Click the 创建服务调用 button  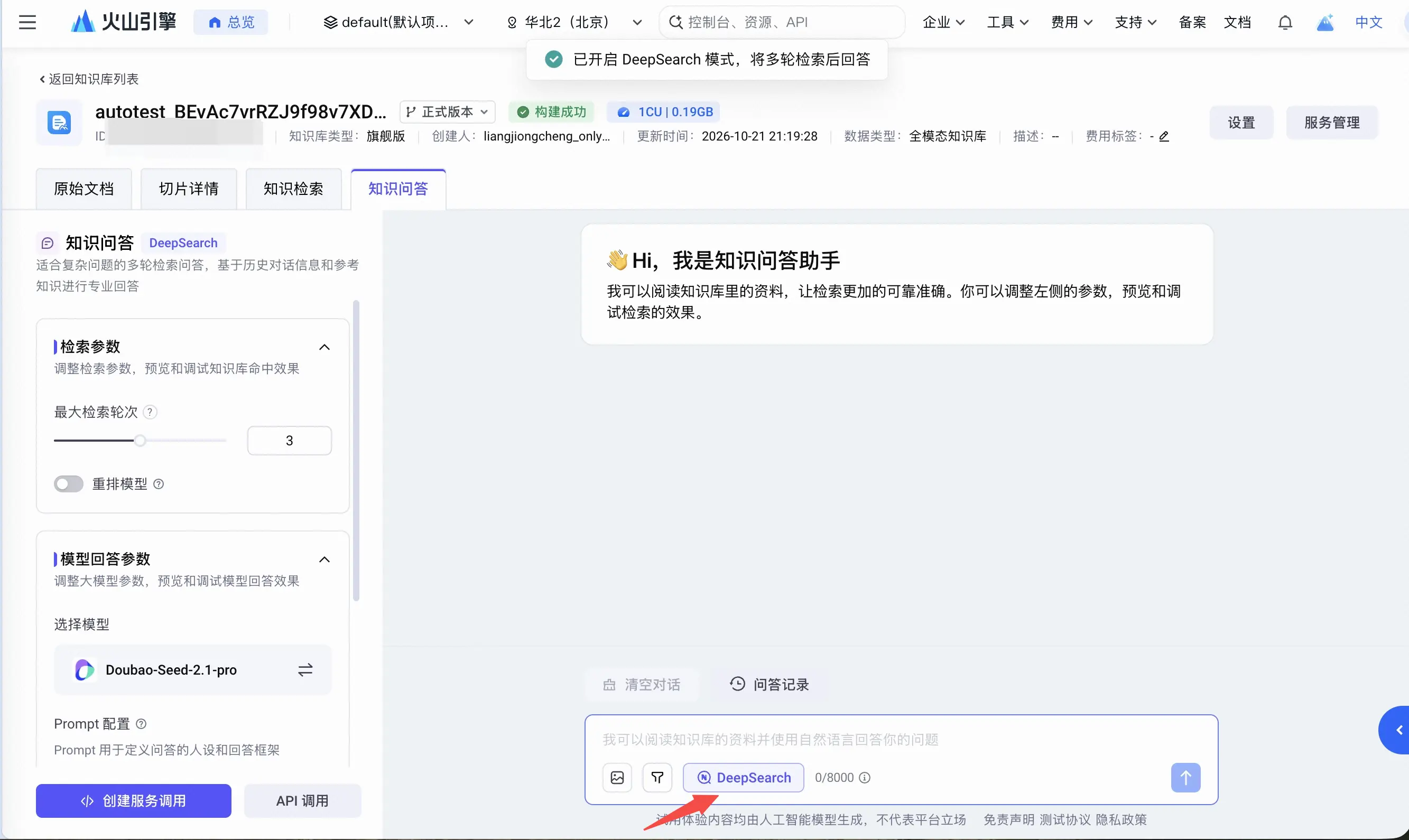(134, 801)
